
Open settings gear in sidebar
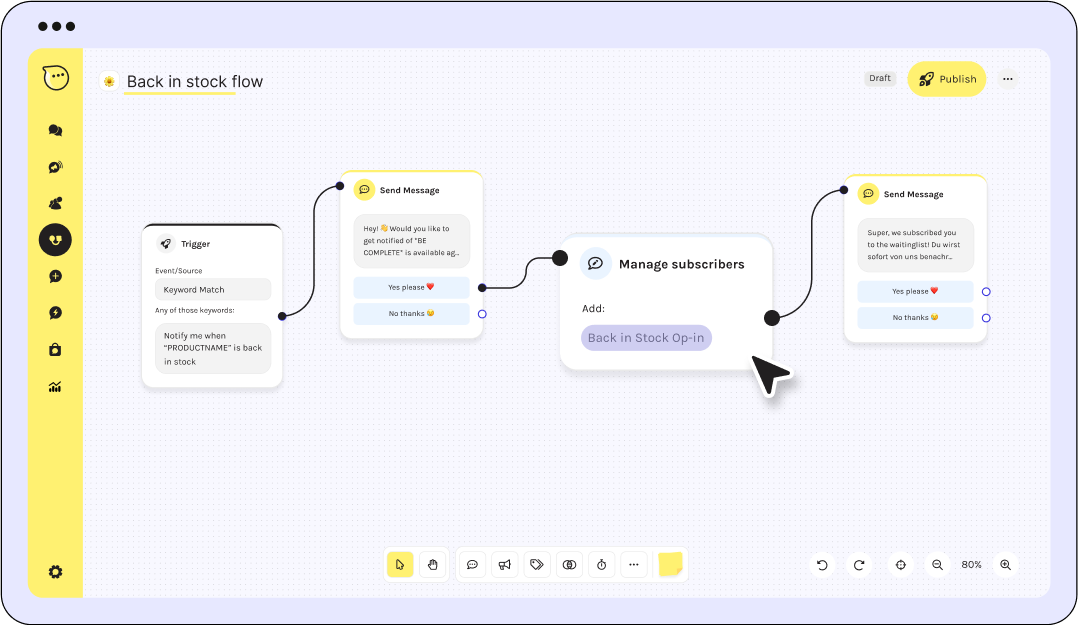pyautogui.click(x=55, y=572)
